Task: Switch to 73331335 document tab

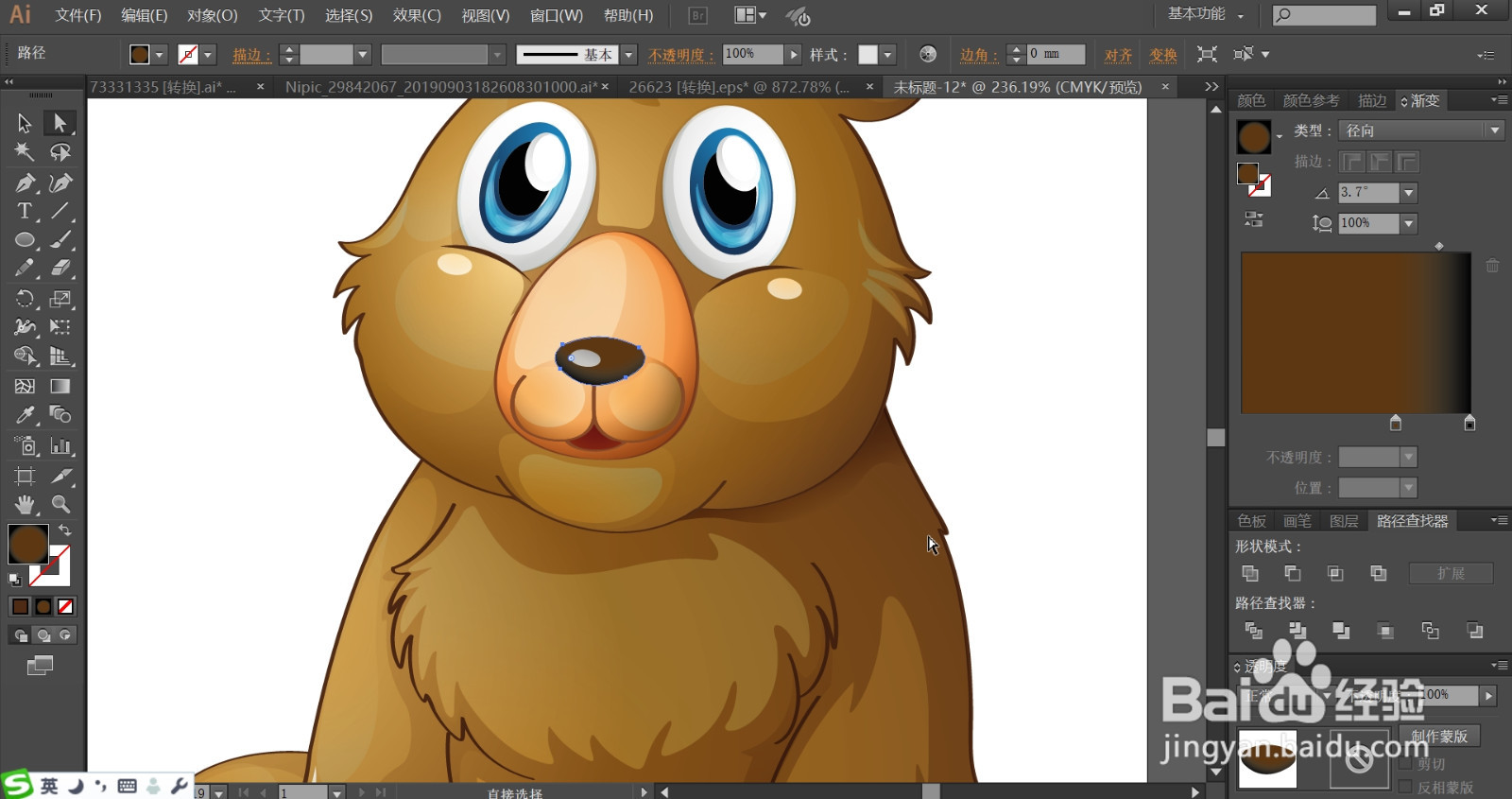Action: click(x=163, y=87)
